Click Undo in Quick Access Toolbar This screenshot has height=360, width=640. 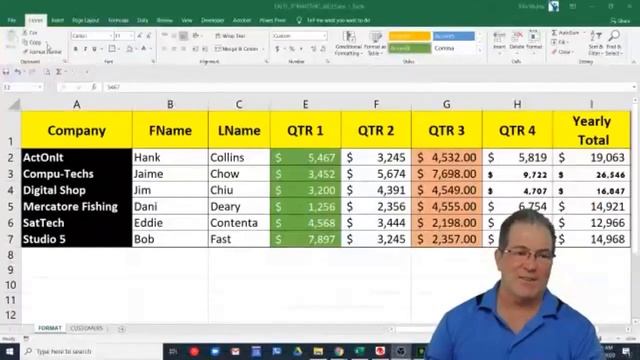coord(18,72)
